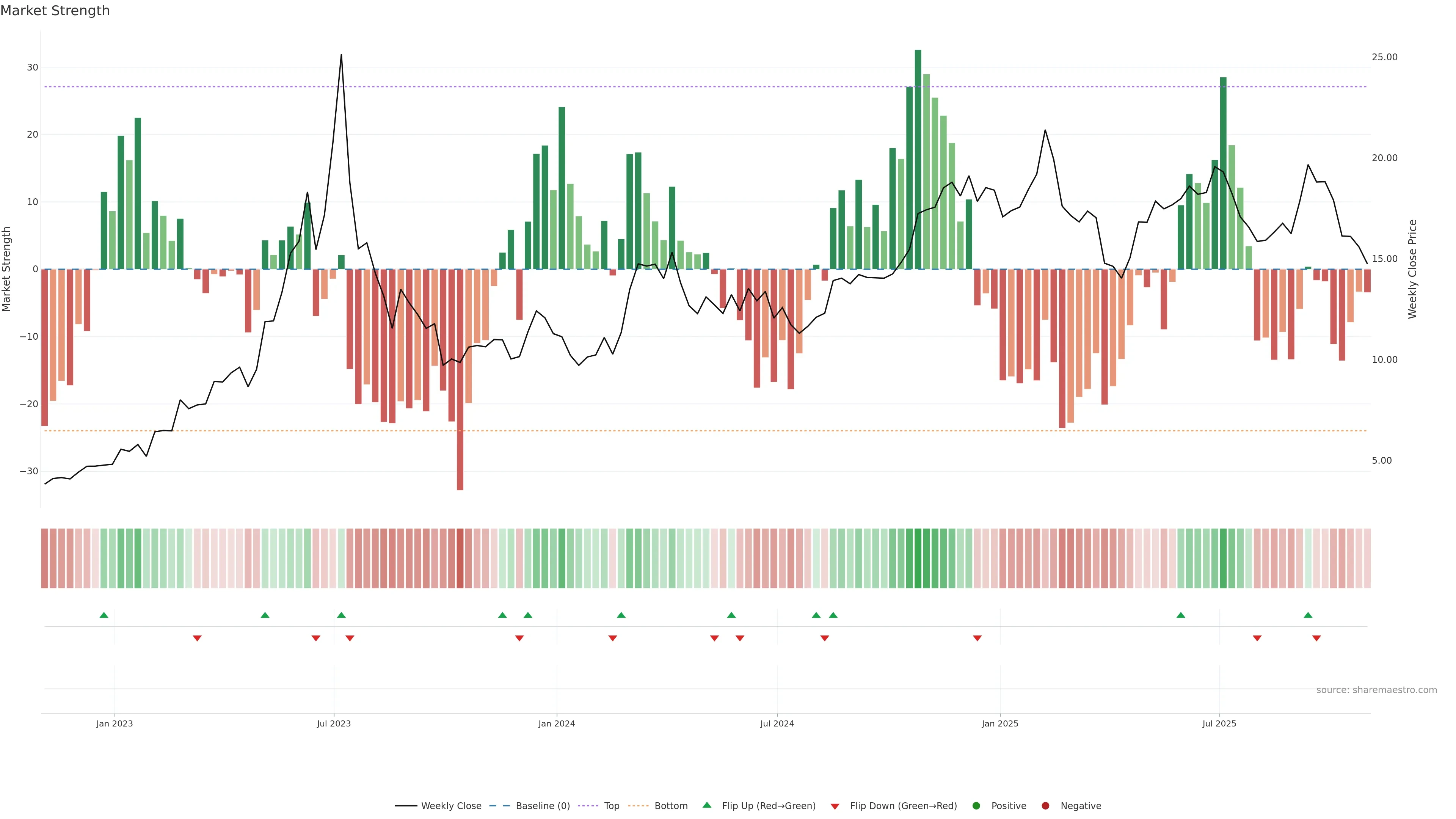Click the Market Strength chart title
1456x819 pixels.
click(x=55, y=11)
